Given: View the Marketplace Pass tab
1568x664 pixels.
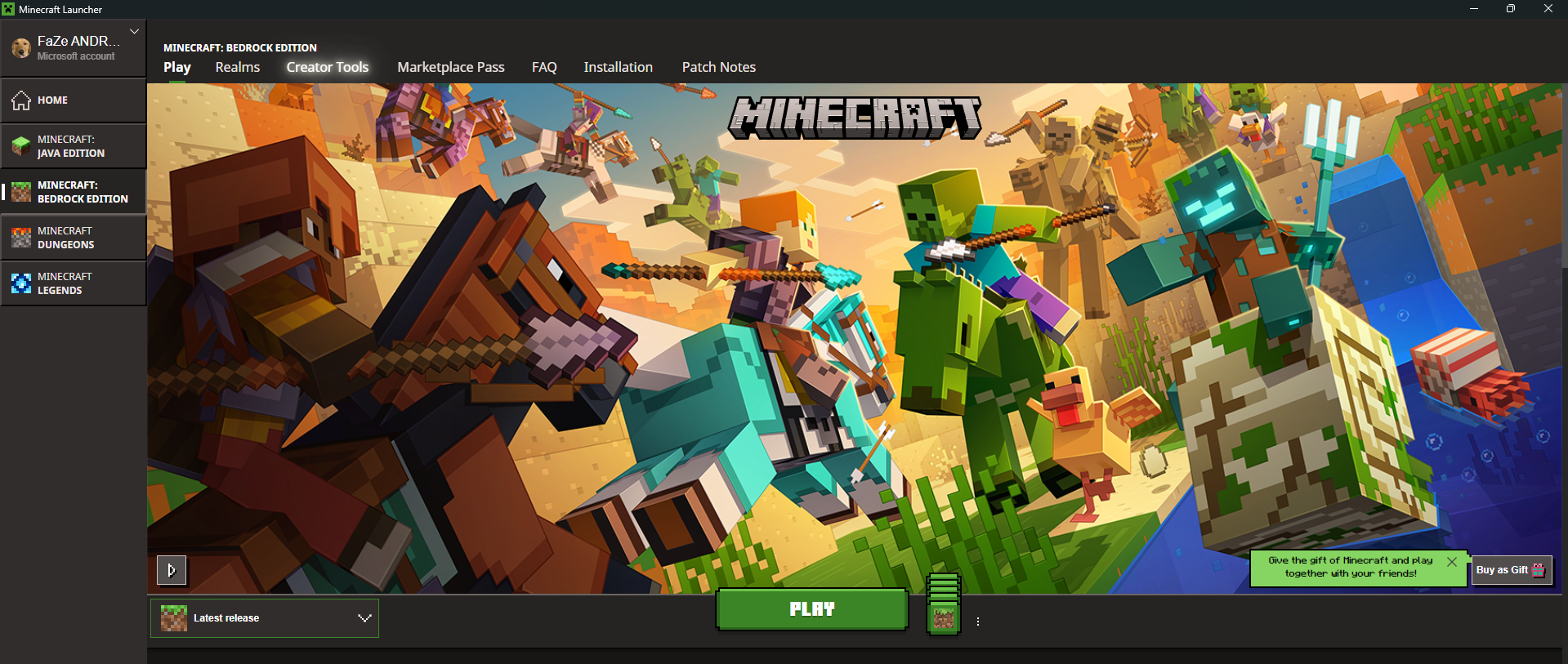Looking at the screenshot, I should pos(451,67).
